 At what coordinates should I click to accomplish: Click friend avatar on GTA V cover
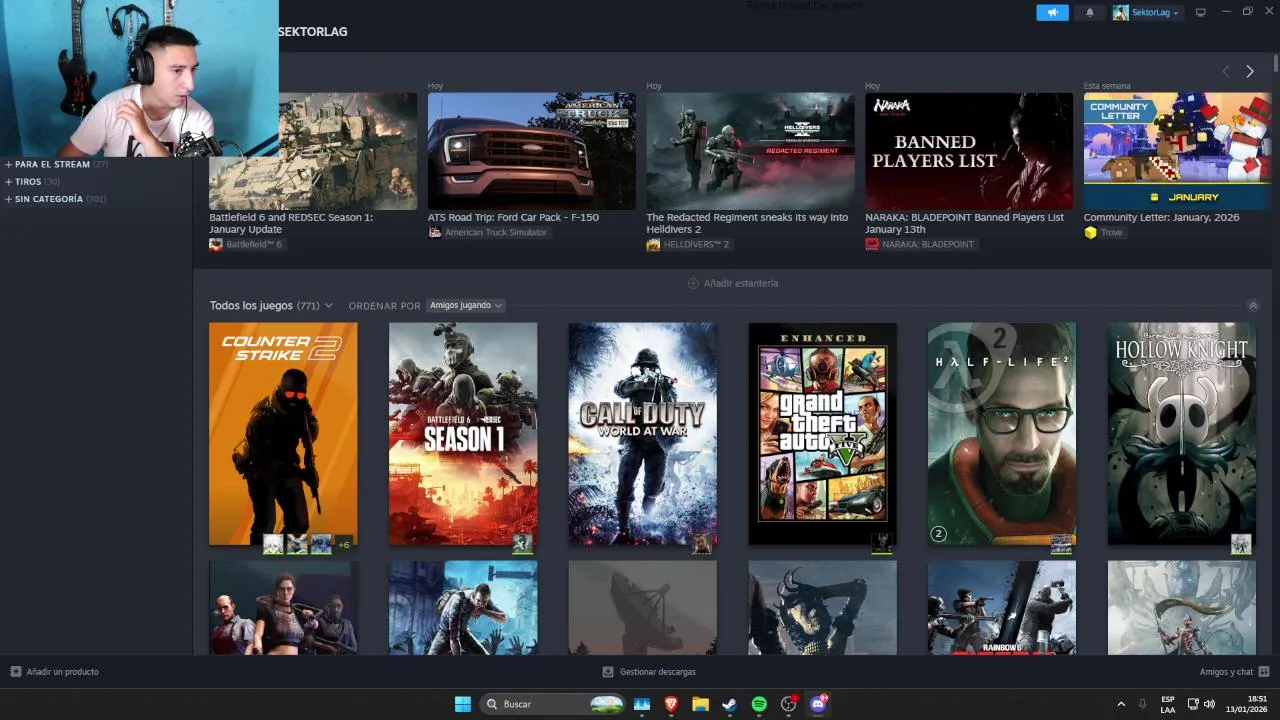882,544
